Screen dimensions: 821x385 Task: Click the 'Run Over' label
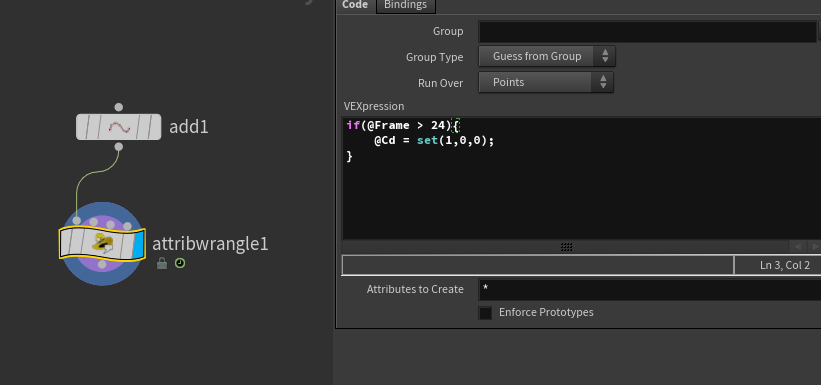click(440, 83)
